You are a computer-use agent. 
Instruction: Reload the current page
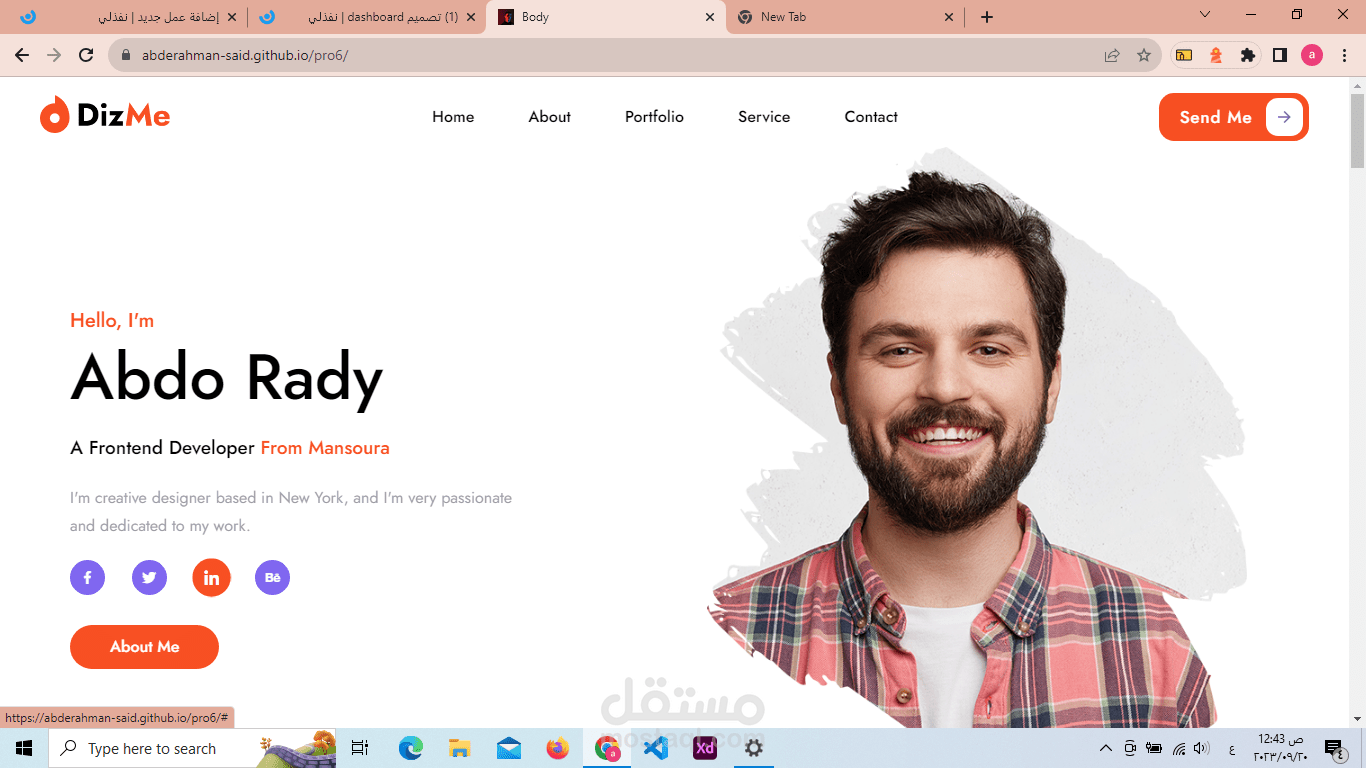86,55
